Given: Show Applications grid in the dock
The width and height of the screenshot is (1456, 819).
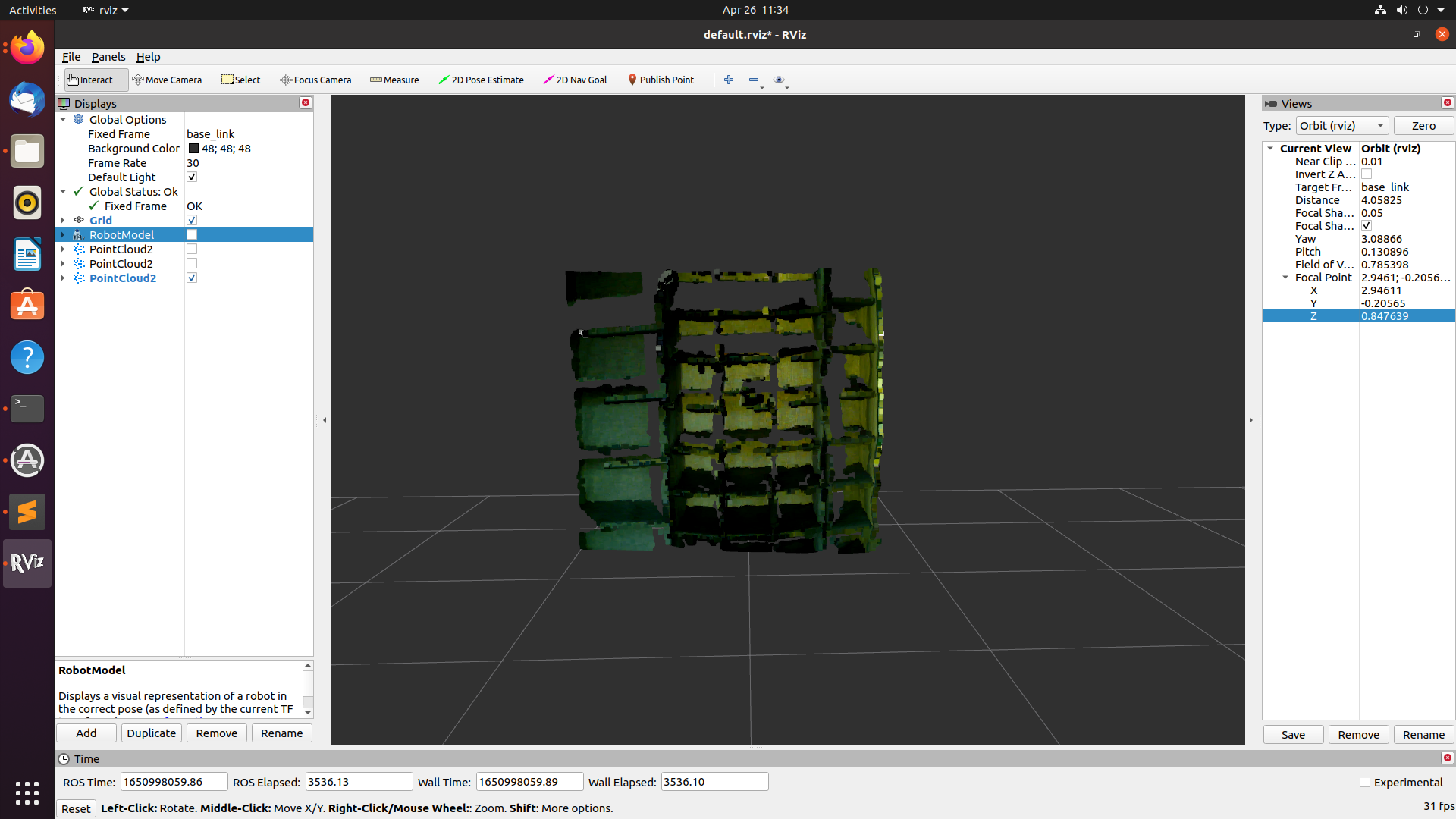Looking at the screenshot, I should pos(27,793).
